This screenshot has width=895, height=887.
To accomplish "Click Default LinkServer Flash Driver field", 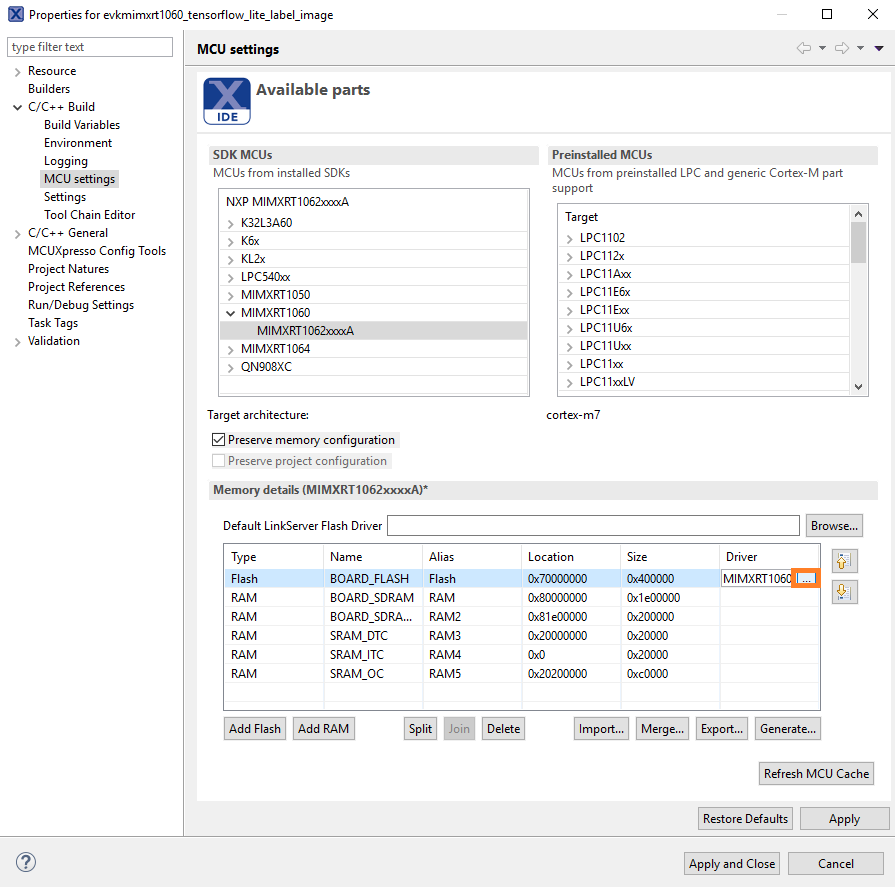I will tap(593, 526).
